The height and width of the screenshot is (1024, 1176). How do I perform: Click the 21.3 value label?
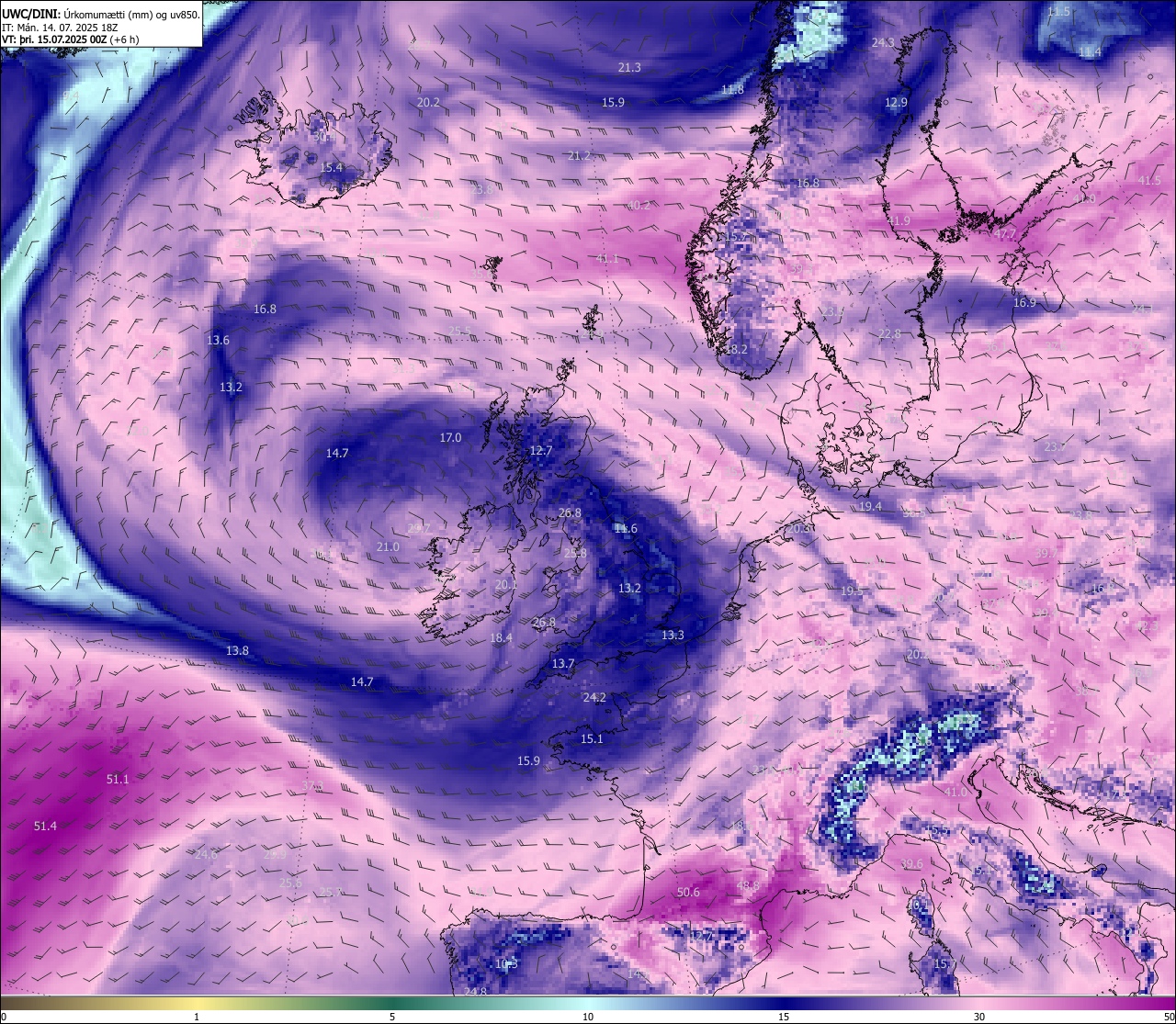(x=629, y=68)
